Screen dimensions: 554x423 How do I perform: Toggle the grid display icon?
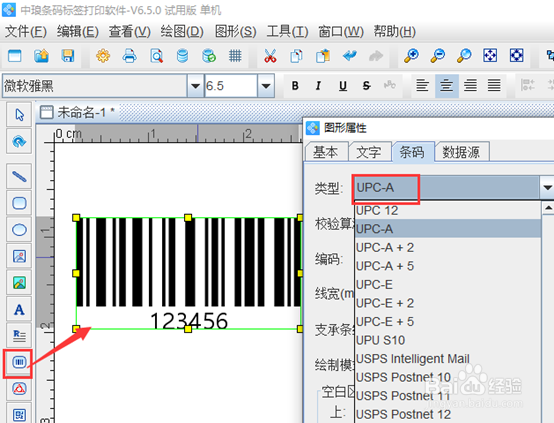(x=235, y=56)
